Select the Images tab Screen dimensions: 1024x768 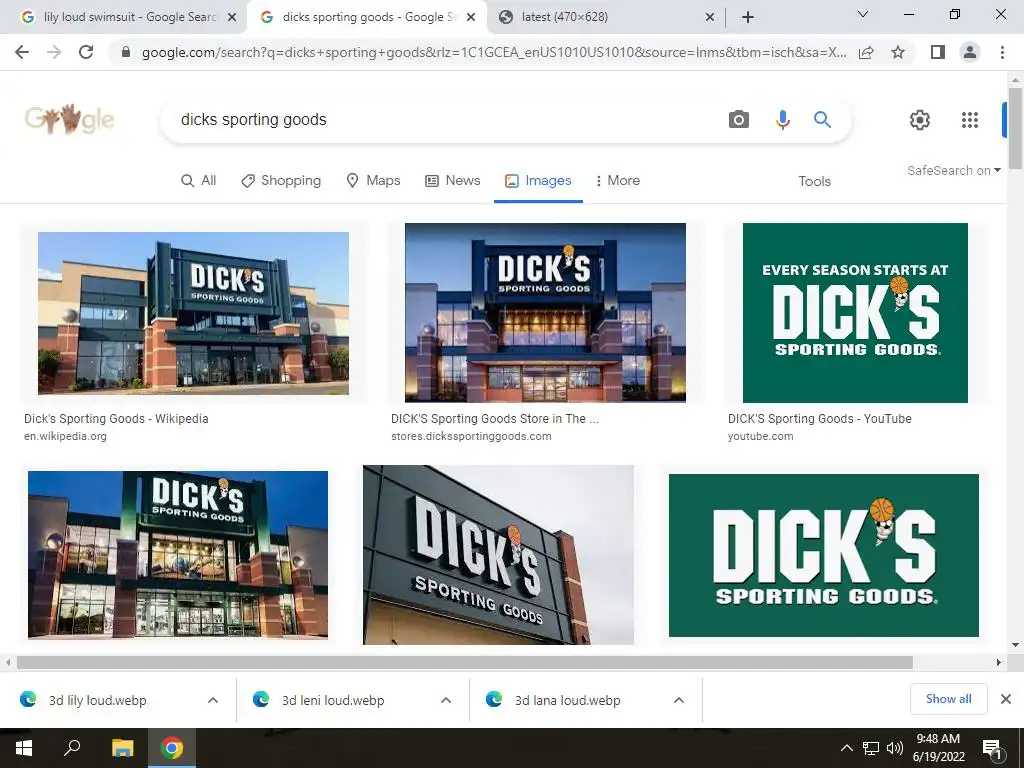tap(538, 181)
